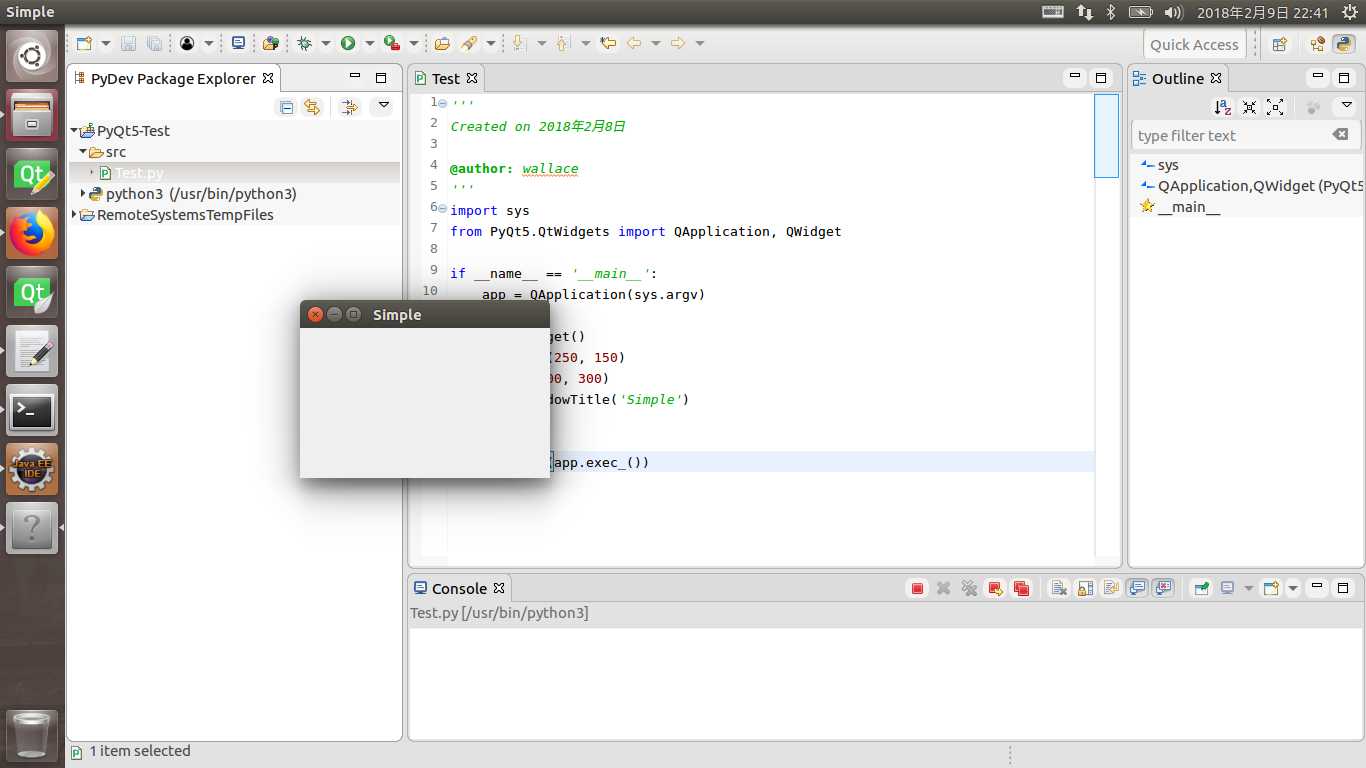Collapse the src folder node
Viewport: 1366px width, 768px height.
coord(83,152)
